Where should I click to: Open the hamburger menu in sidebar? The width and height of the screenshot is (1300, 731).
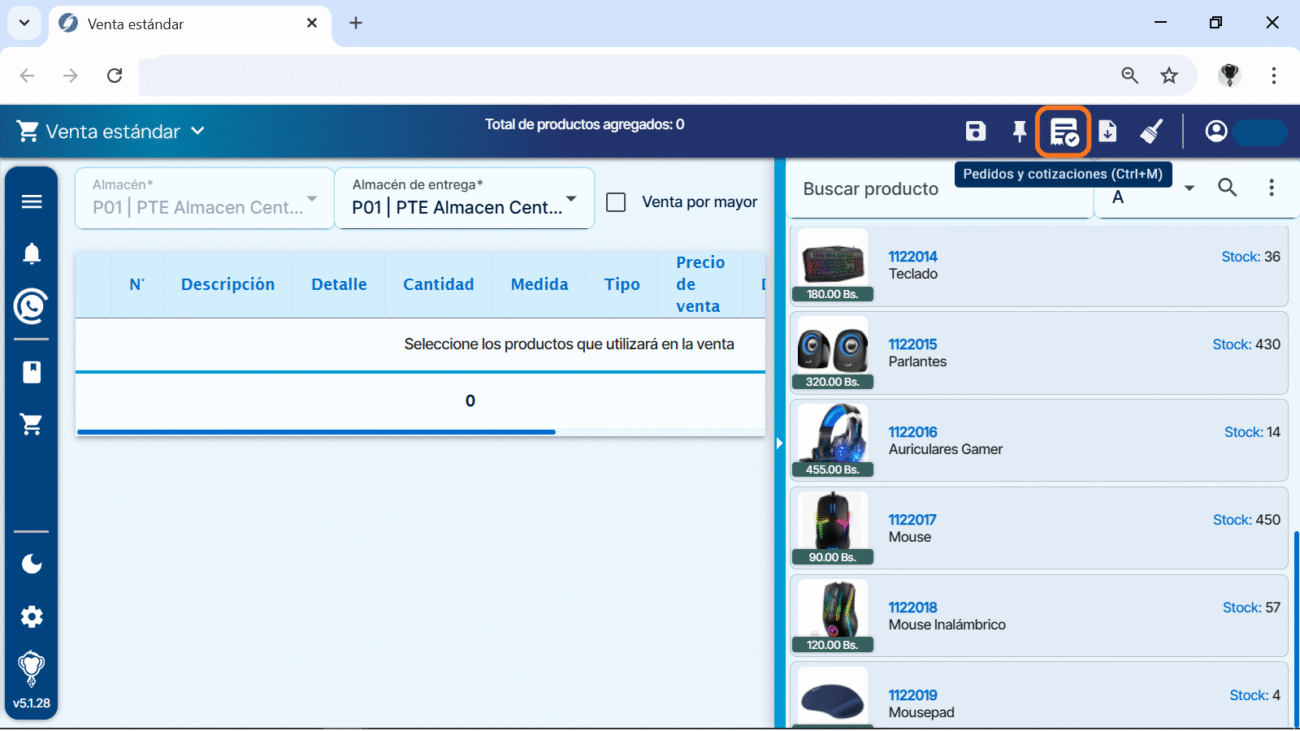click(x=32, y=202)
